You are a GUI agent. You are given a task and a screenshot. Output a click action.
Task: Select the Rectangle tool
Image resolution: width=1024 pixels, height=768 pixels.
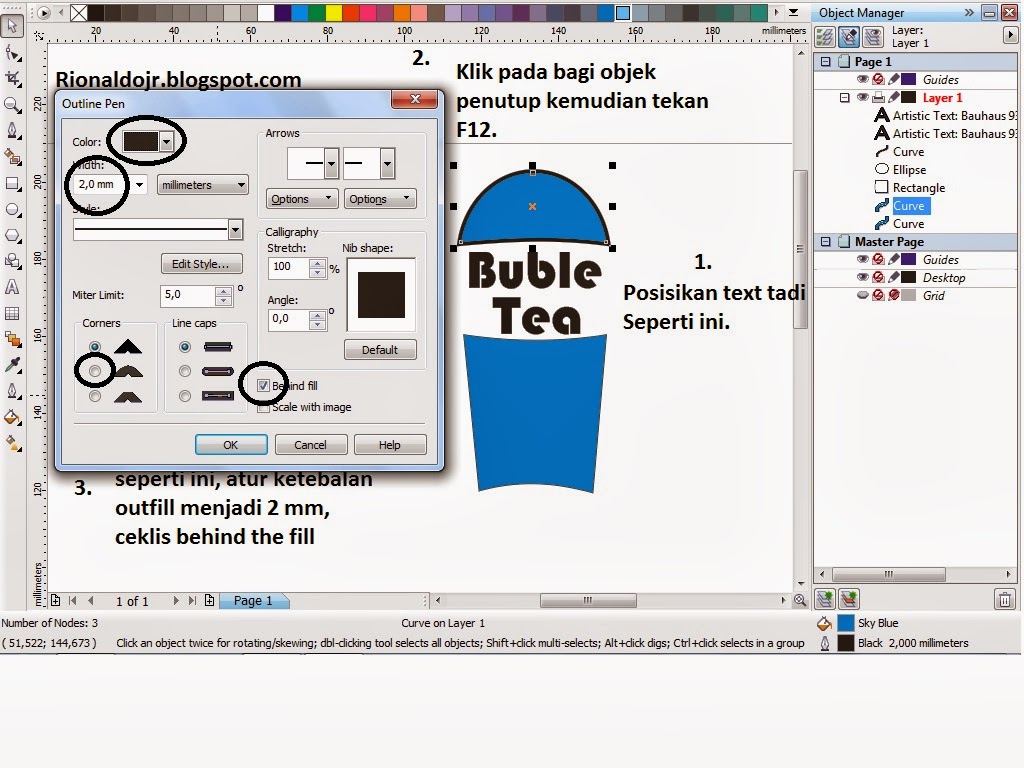(12, 183)
